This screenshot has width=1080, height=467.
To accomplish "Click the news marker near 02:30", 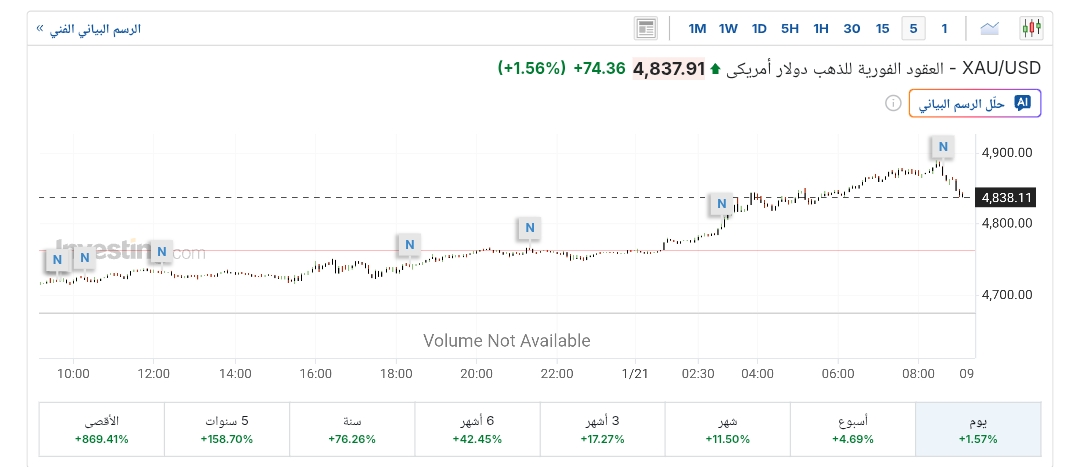I will tap(720, 205).
